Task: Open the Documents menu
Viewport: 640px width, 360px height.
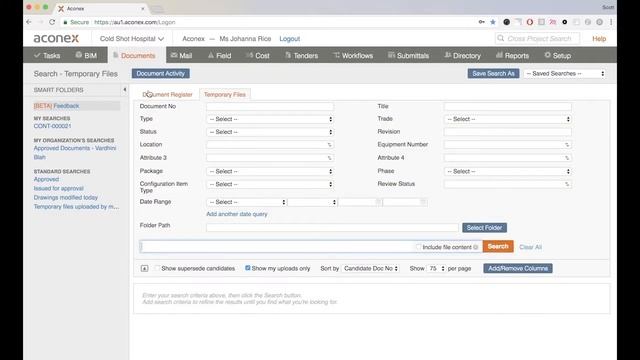Action: [137, 56]
